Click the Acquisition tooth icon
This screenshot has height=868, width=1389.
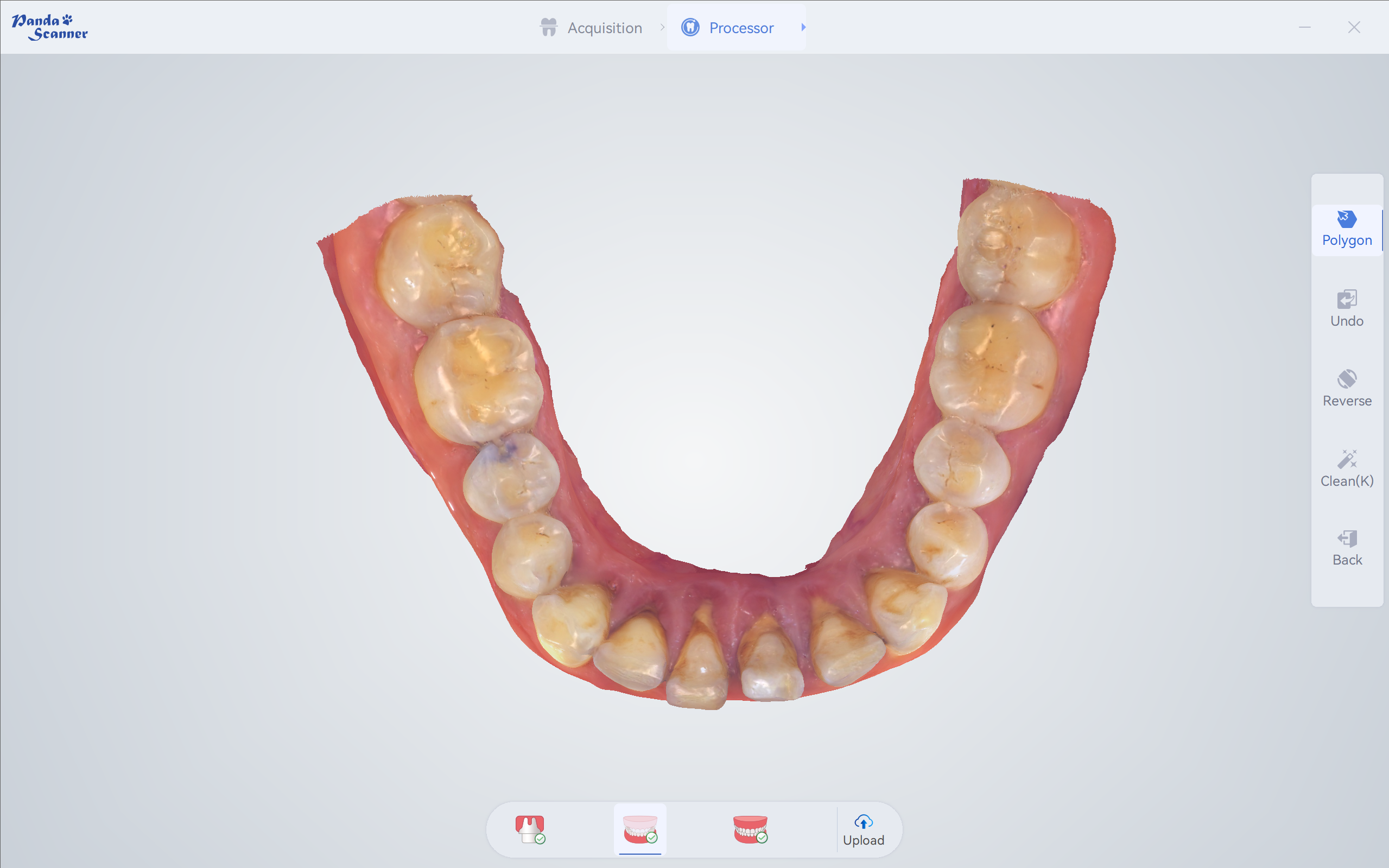549,27
